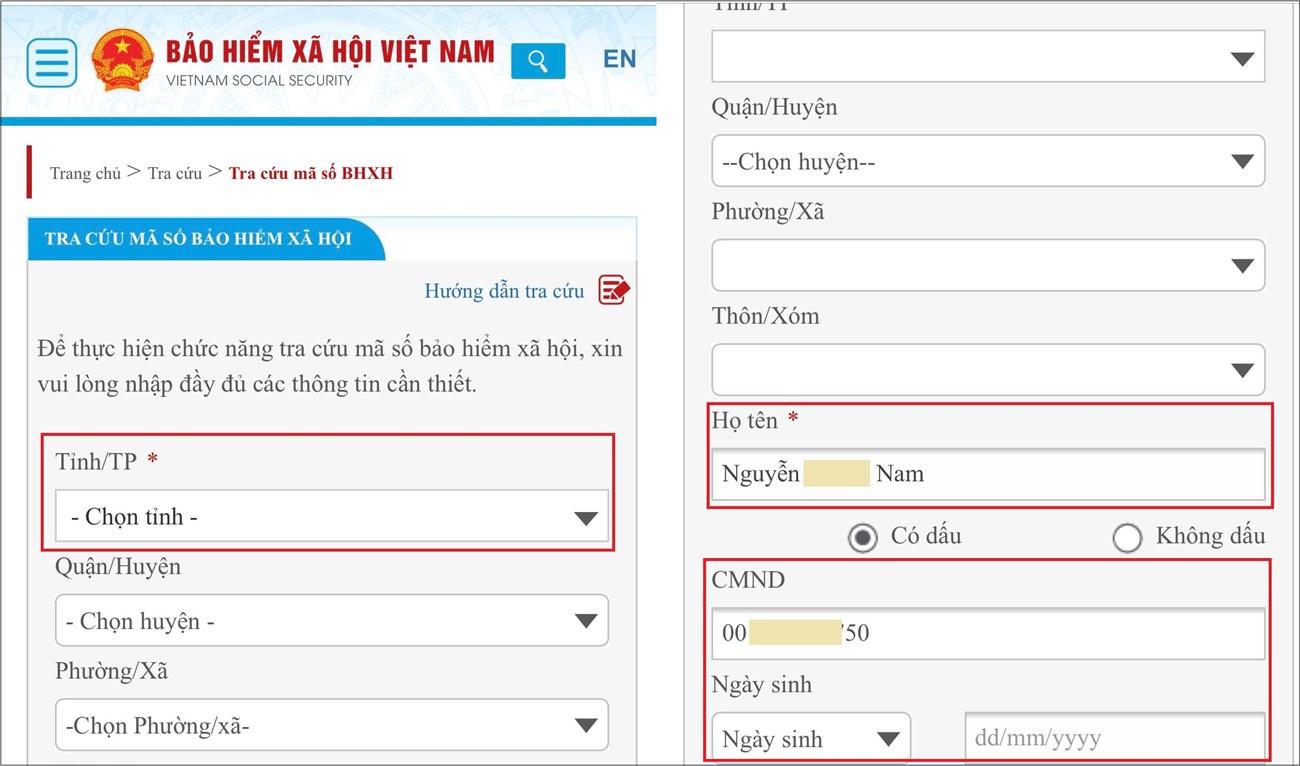This screenshot has height=766, width=1300.
Task: Open the Chọn tỉnh dropdown under Tỉnh/TP
Action: coord(330,517)
